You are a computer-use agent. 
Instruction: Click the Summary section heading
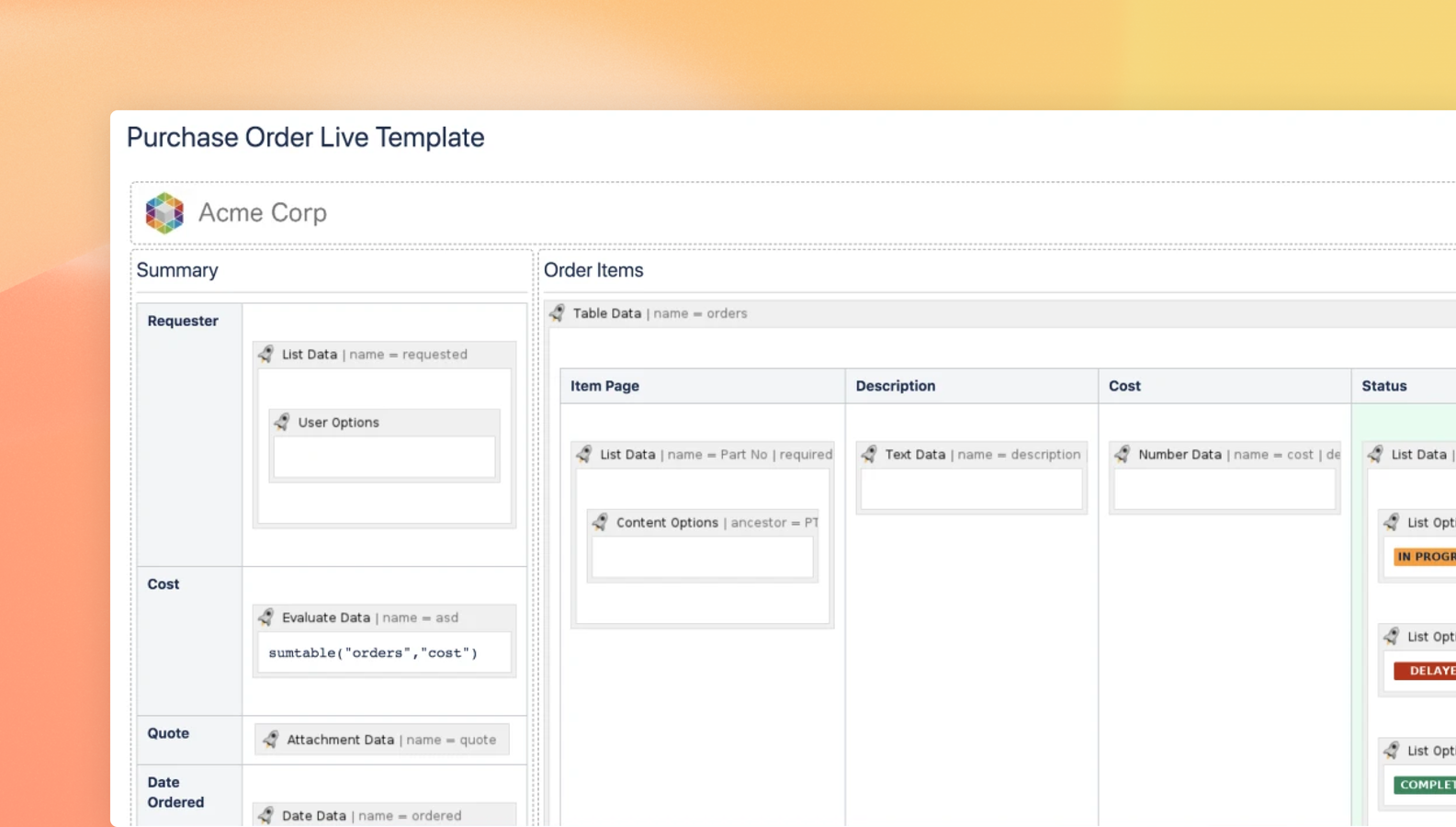177,270
